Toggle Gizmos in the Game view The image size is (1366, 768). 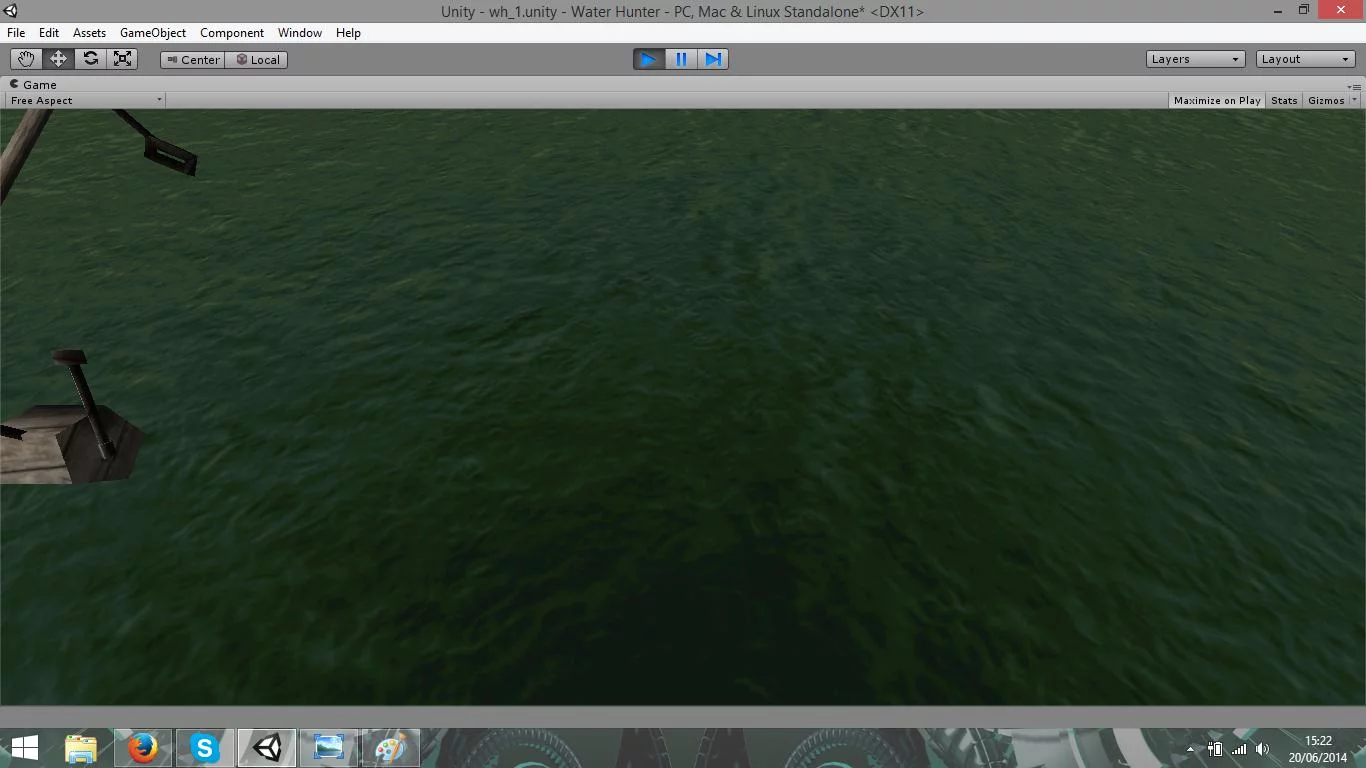[1326, 100]
